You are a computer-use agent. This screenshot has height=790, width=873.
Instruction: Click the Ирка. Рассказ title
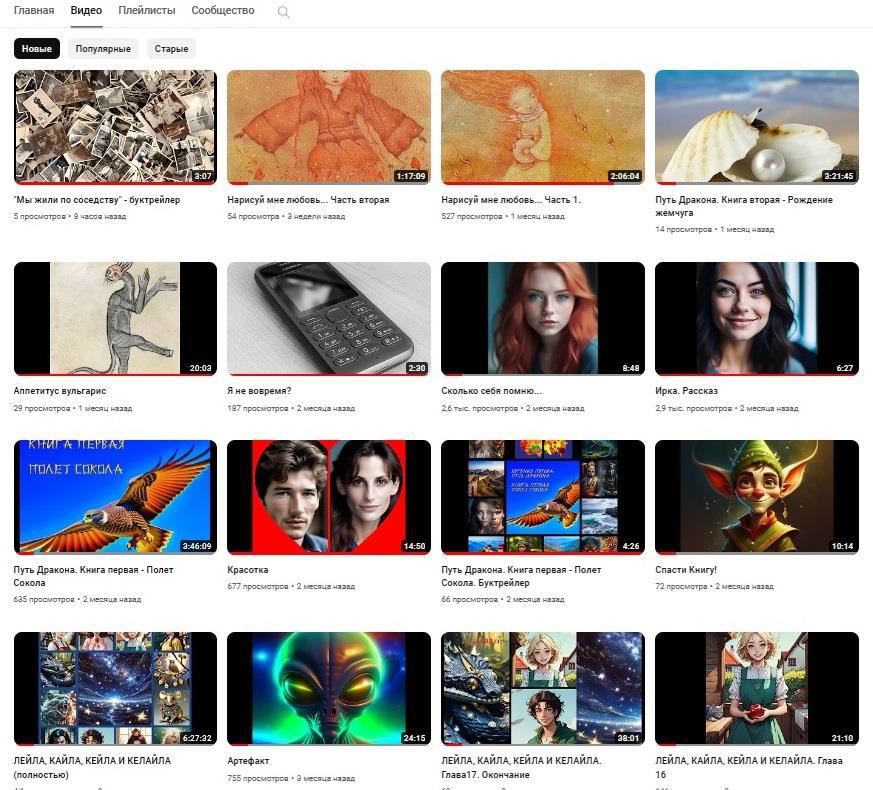(x=686, y=391)
